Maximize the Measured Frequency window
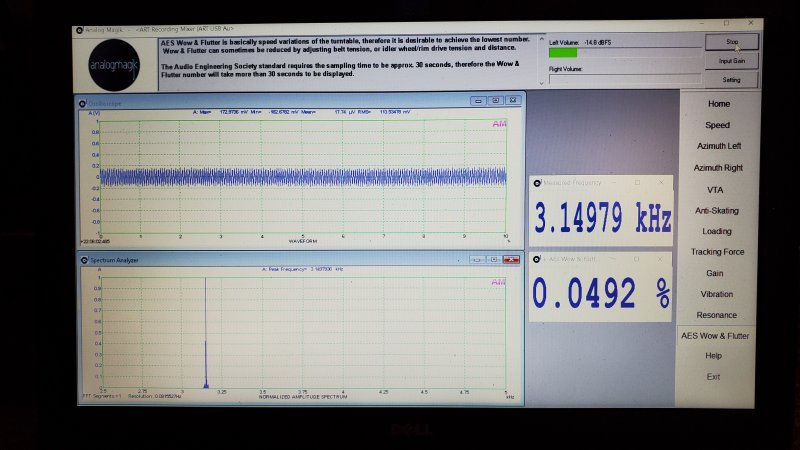 [637, 182]
